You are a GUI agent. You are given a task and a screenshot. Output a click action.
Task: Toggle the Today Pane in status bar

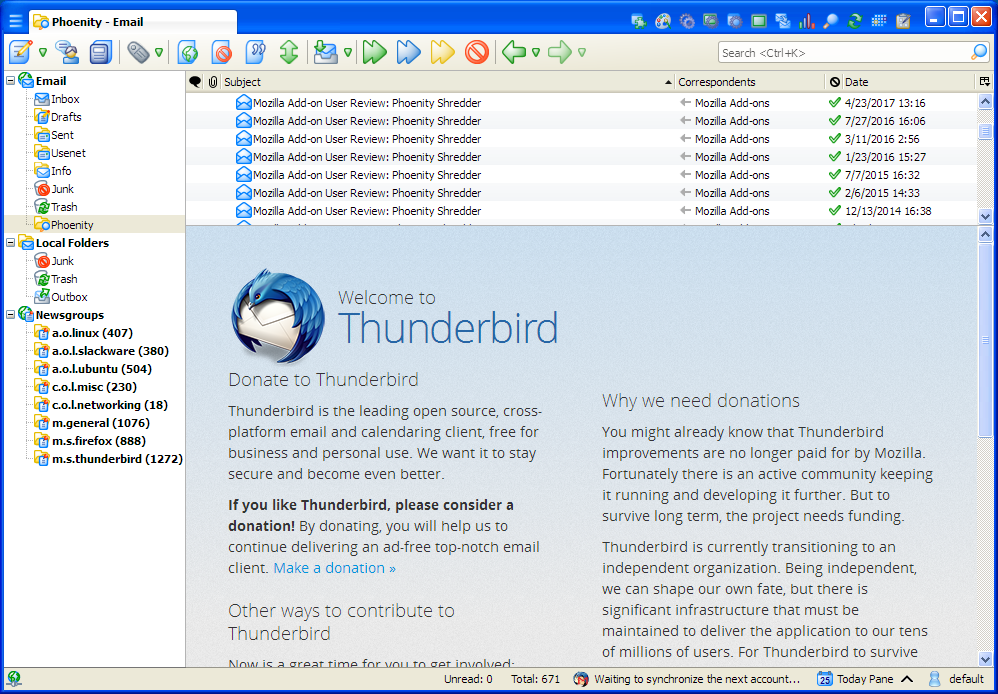click(866, 679)
